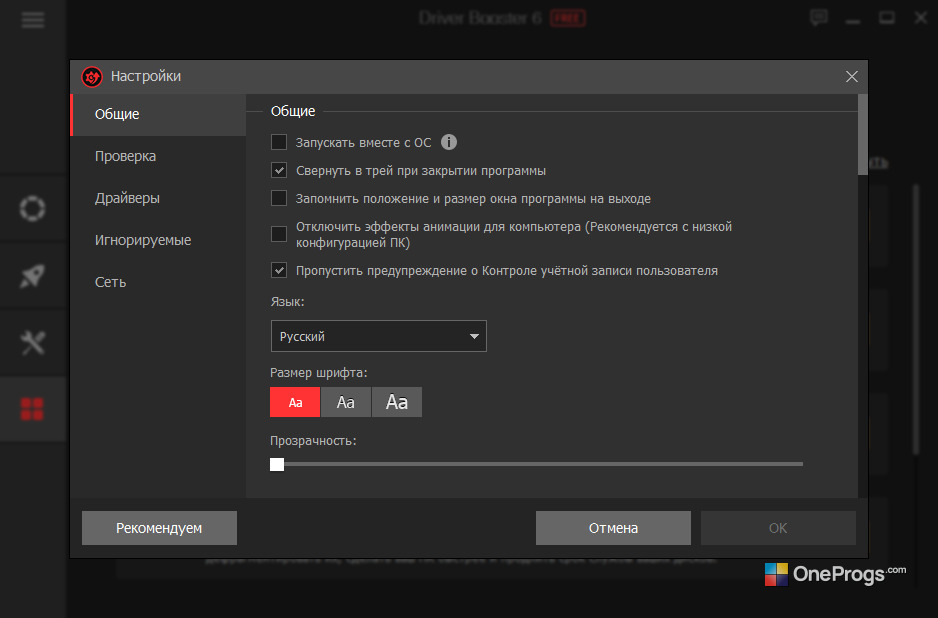Viewport: 938px width, 618px height.
Task: Click the FREE badge in Driver Booster title
Action: [x=568, y=18]
